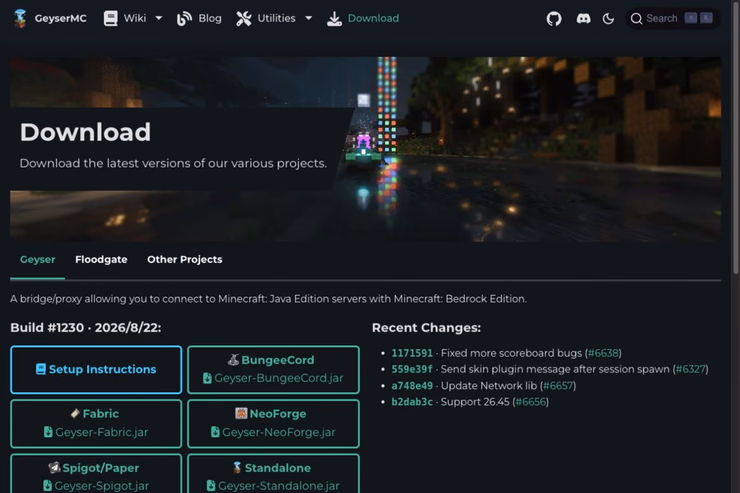The image size is (740, 493).
Task: Open the GitHub icon link
Action: point(554,18)
